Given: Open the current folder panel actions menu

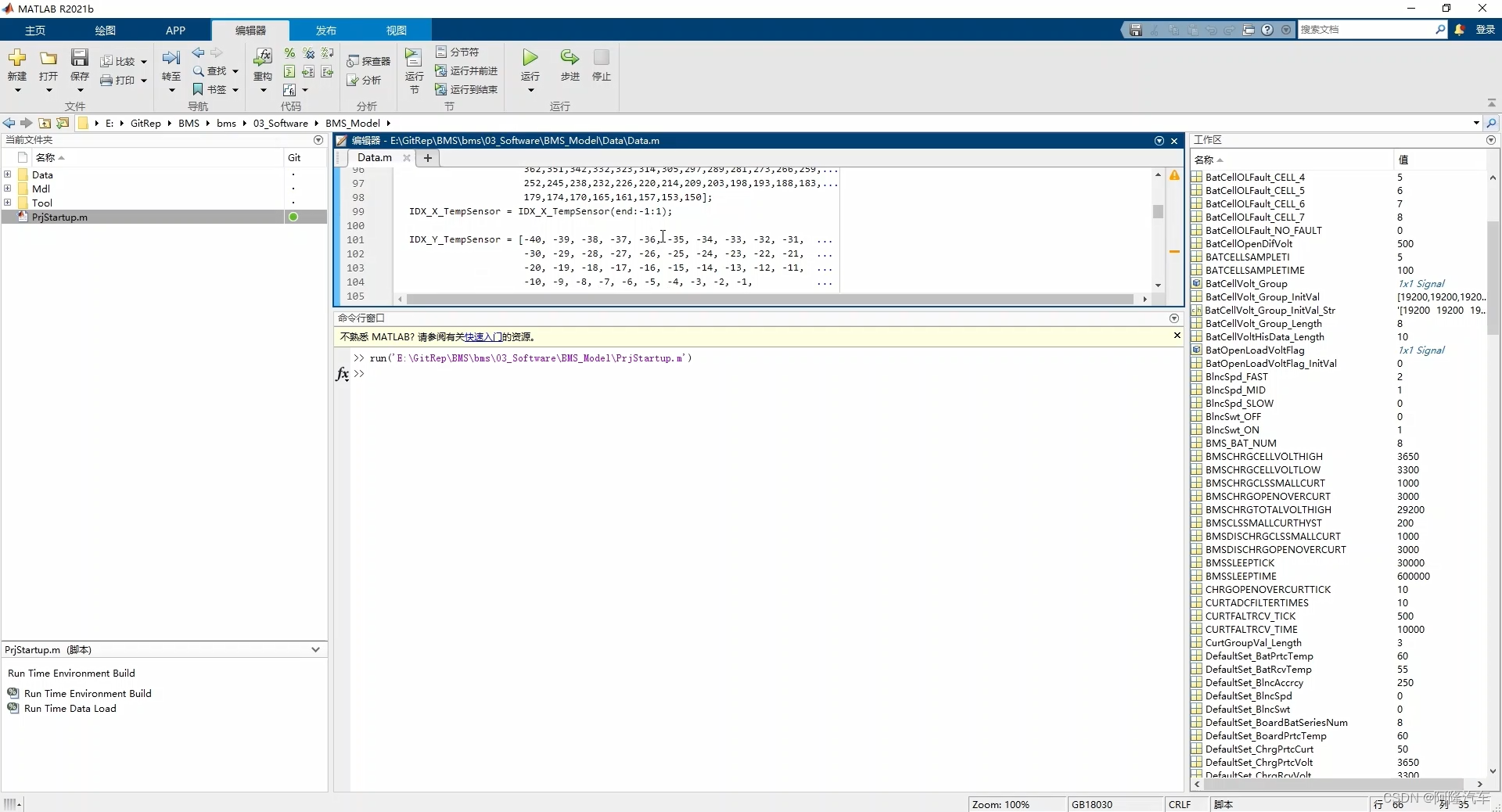Looking at the screenshot, I should [318, 140].
